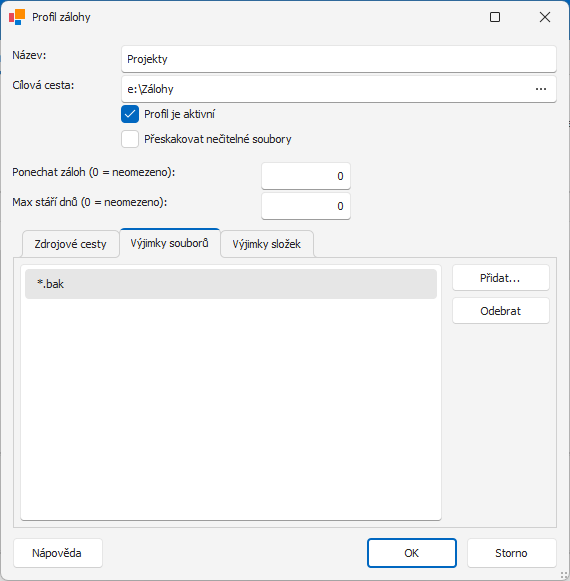Close the Profil zálohy dialog
The height and width of the screenshot is (581, 570).
[545, 17]
